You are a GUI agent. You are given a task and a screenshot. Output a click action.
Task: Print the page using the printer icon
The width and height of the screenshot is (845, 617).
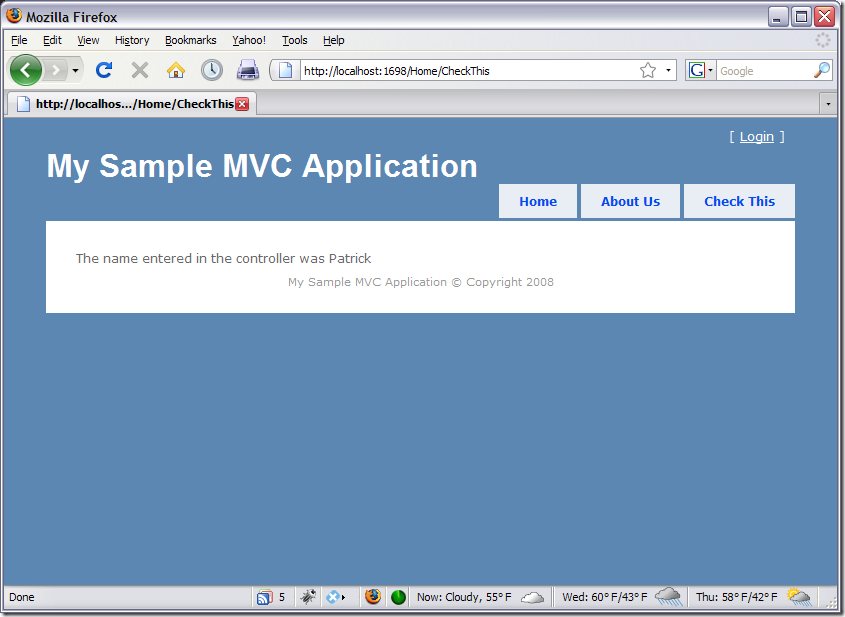(248, 70)
